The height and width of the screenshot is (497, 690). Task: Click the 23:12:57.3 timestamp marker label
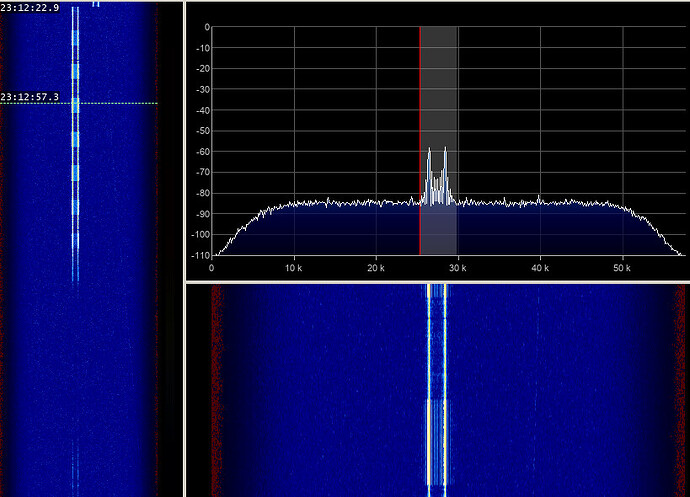click(x=31, y=97)
